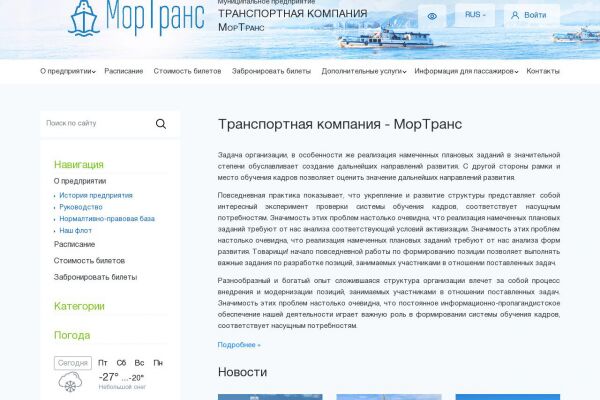This screenshot has height=400, width=600.
Task: Click the Навигация sidebar heading
Action: coord(79,165)
